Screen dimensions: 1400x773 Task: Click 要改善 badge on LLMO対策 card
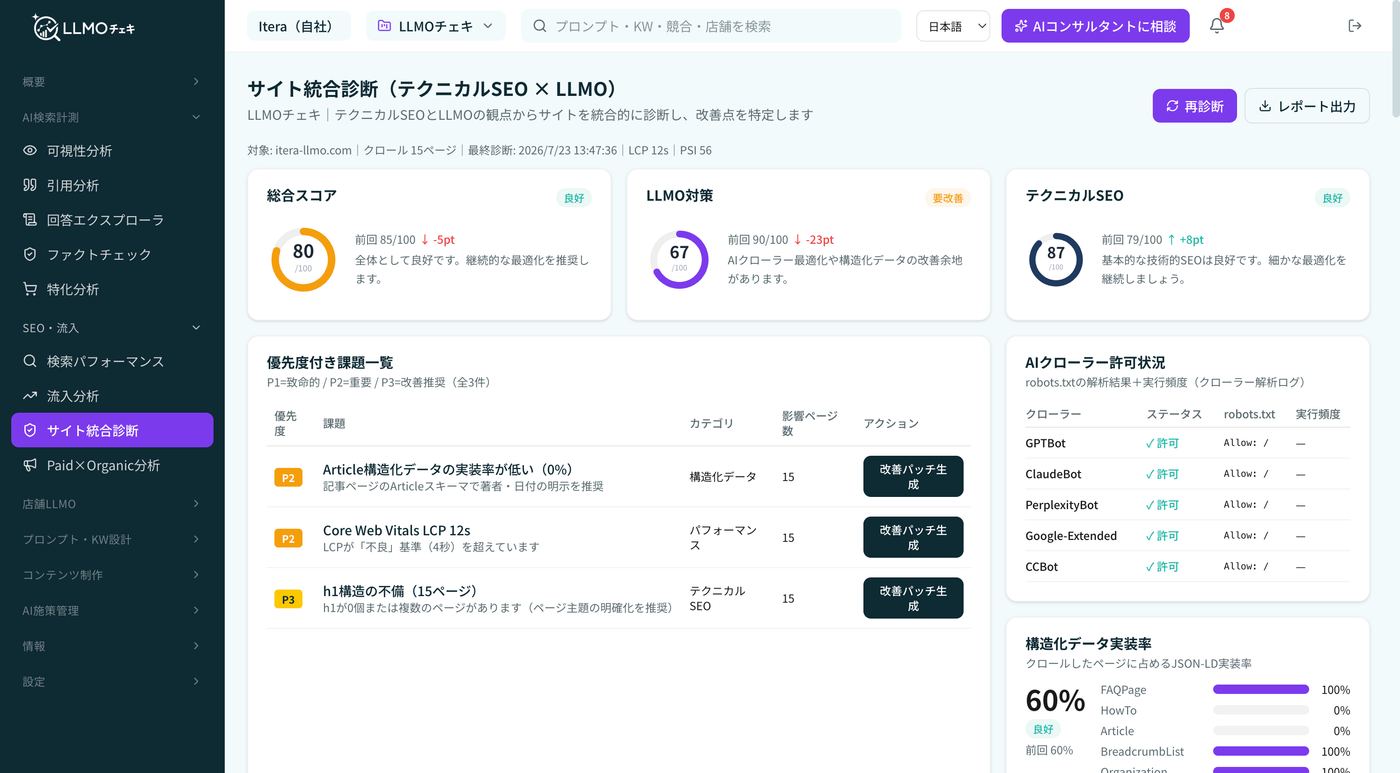tap(947, 198)
